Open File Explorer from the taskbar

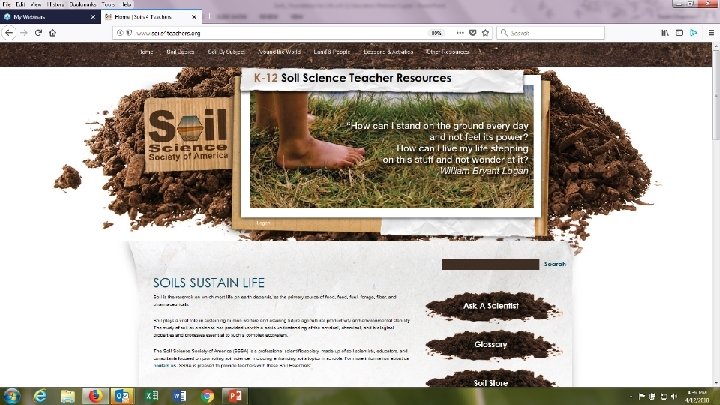coord(68,396)
